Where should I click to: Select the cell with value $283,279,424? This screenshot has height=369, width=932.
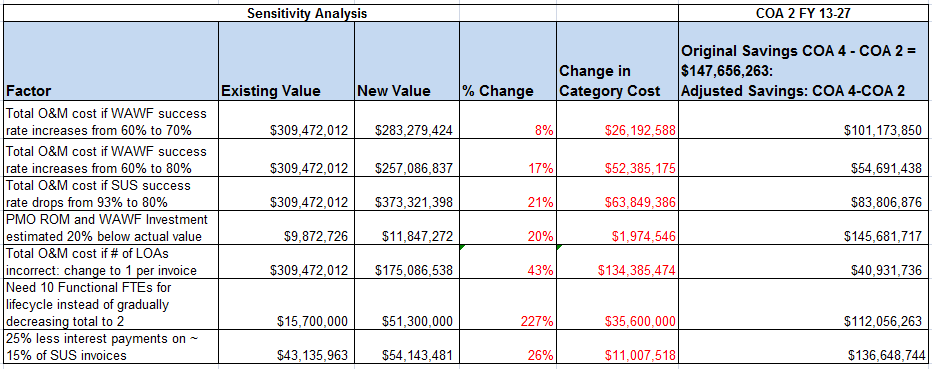(x=407, y=121)
